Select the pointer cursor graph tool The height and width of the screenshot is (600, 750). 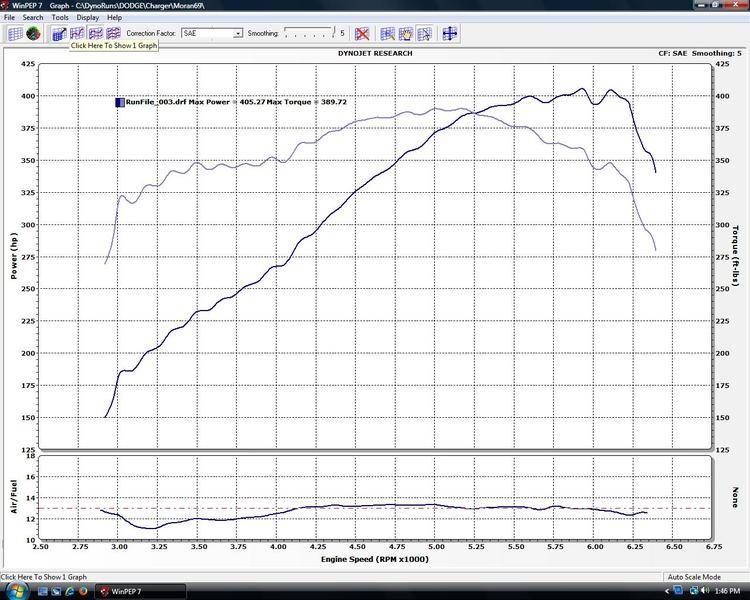pyautogui.click(x=424, y=33)
